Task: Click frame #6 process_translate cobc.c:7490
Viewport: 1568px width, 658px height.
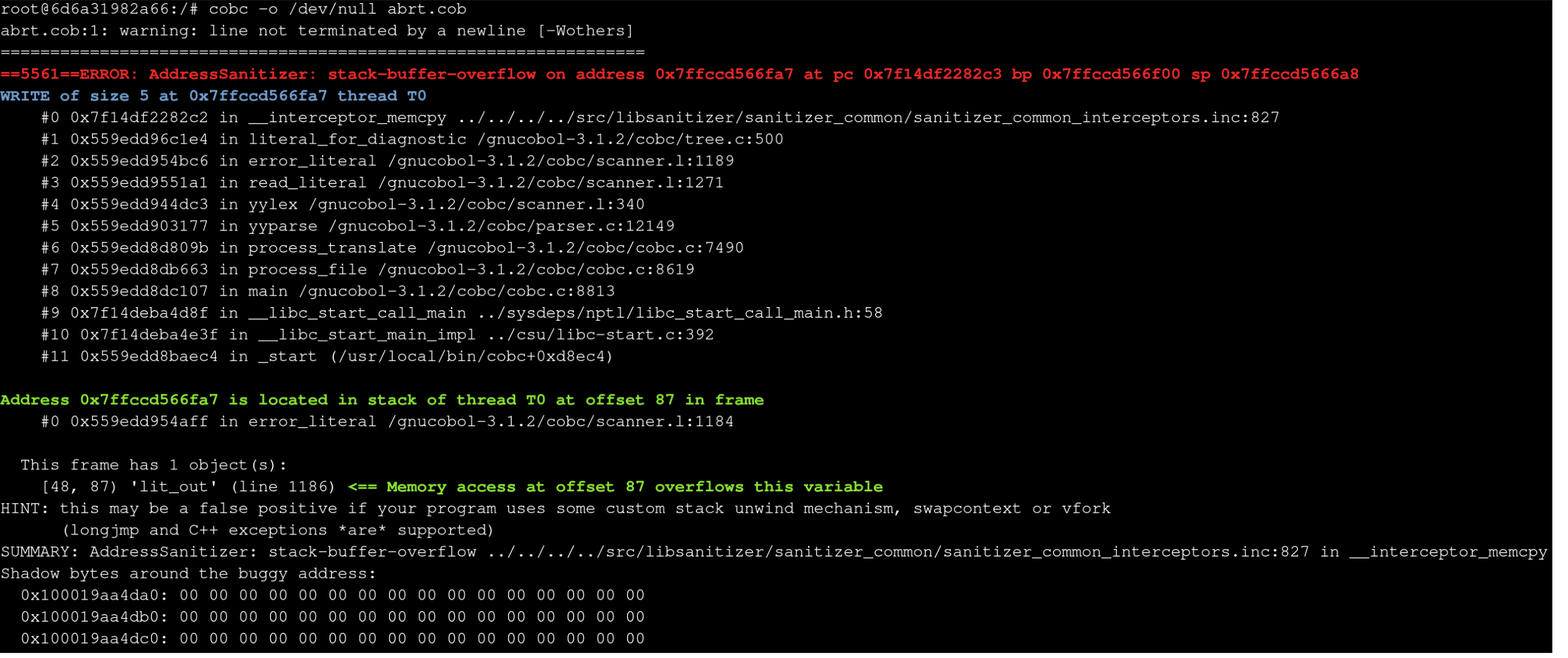Action: point(393,249)
